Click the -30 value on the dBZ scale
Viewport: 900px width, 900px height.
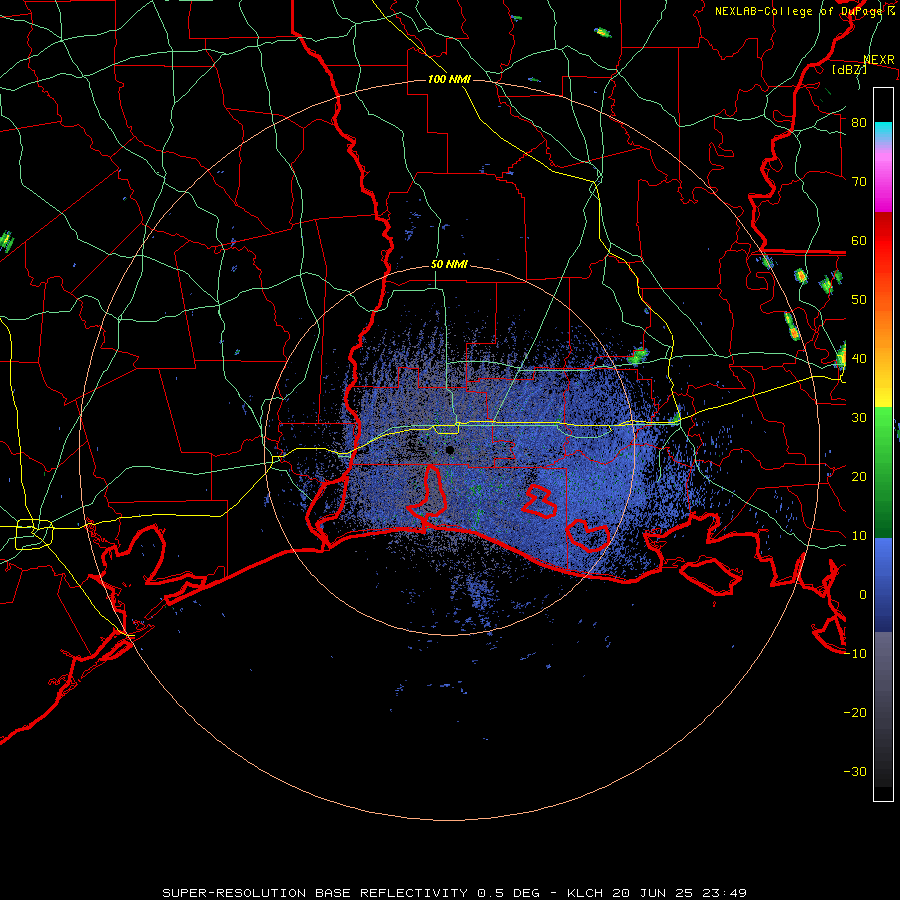[x=855, y=773]
